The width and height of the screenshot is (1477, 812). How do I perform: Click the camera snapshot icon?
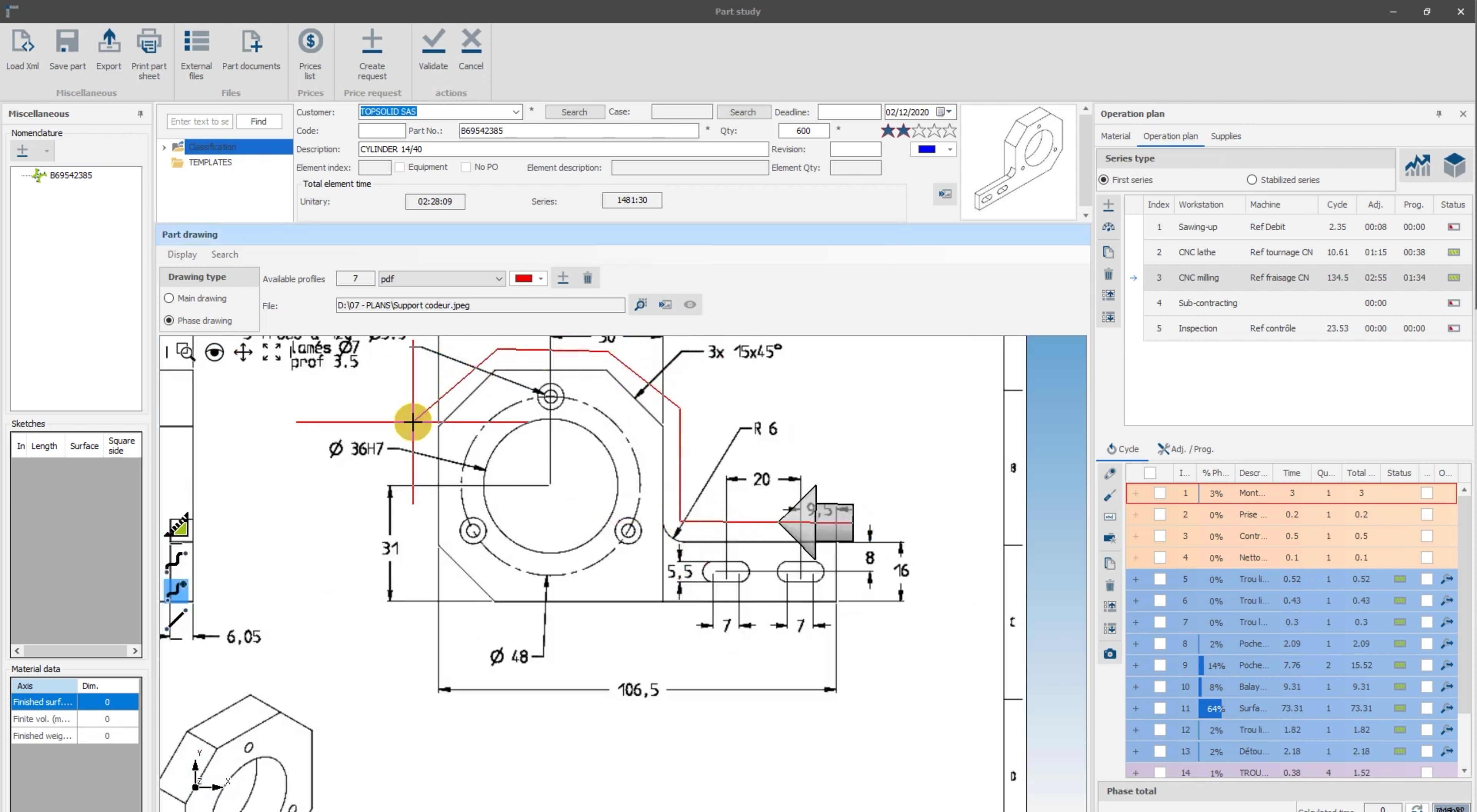(1110, 654)
